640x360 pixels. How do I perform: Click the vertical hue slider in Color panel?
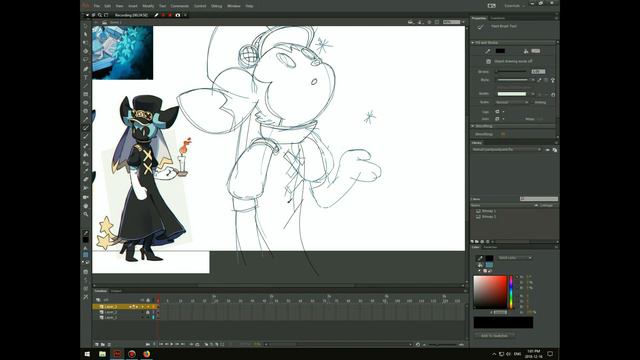click(x=511, y=292)
